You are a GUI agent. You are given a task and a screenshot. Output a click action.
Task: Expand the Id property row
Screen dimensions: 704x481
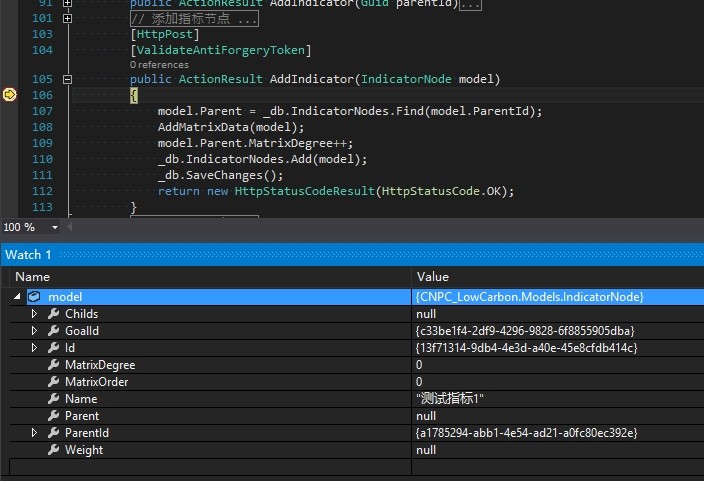(x=34, y=348)
